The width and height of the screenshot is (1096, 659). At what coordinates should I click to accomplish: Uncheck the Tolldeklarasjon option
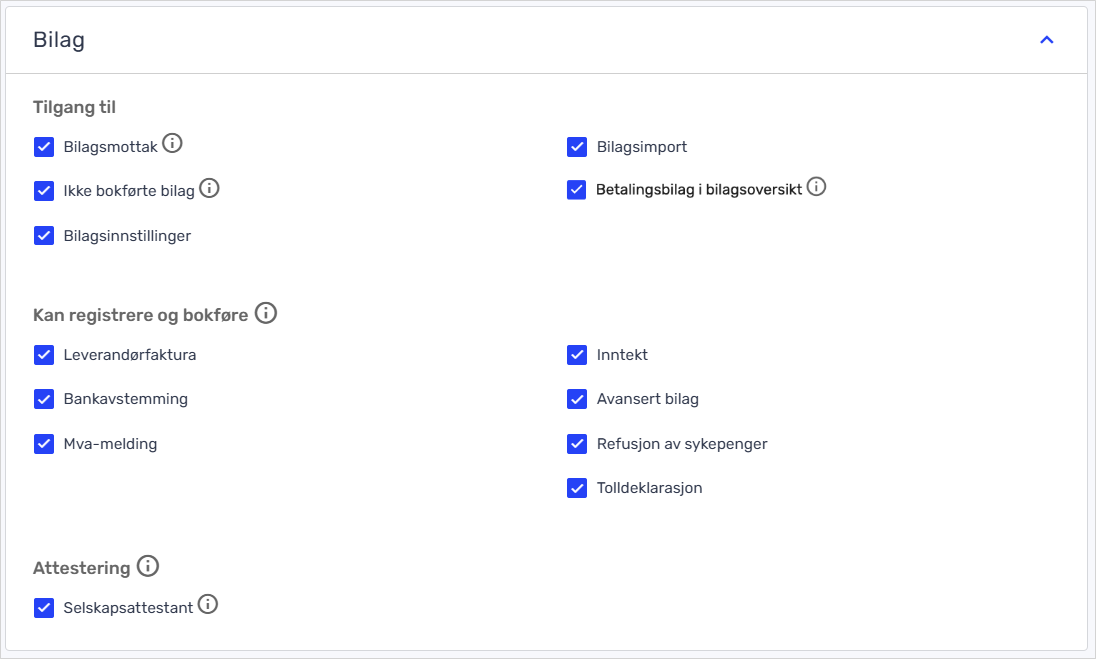577,488
